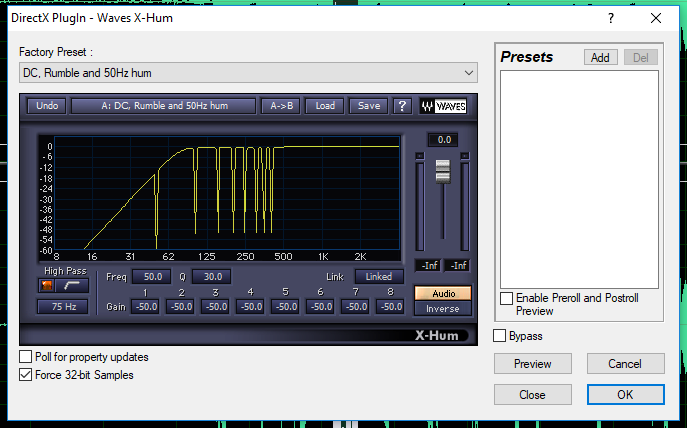Reset the right clip indicator light
Viewport: 687px width, 428px height.
465,156
